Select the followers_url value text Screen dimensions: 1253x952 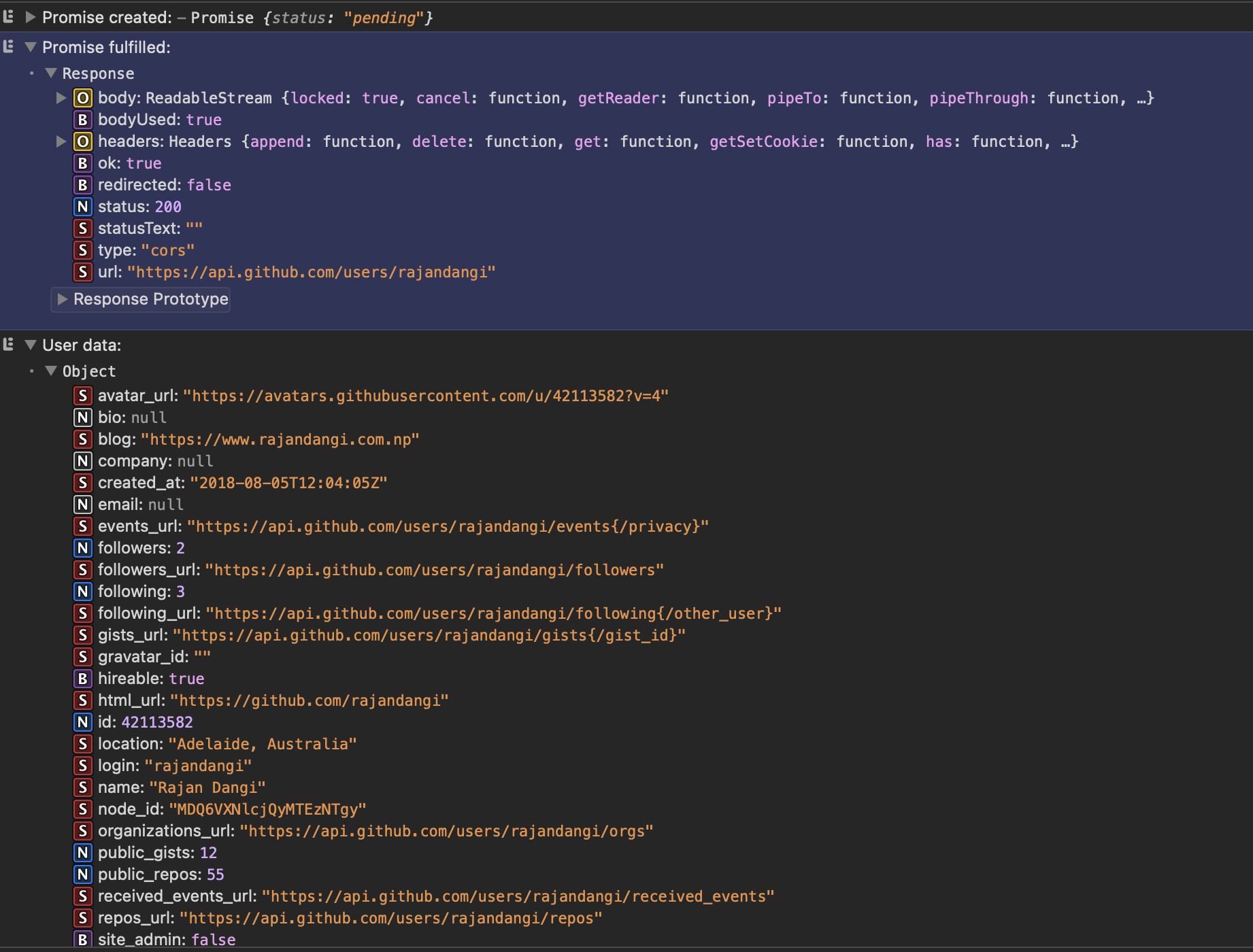click(435, 570)
